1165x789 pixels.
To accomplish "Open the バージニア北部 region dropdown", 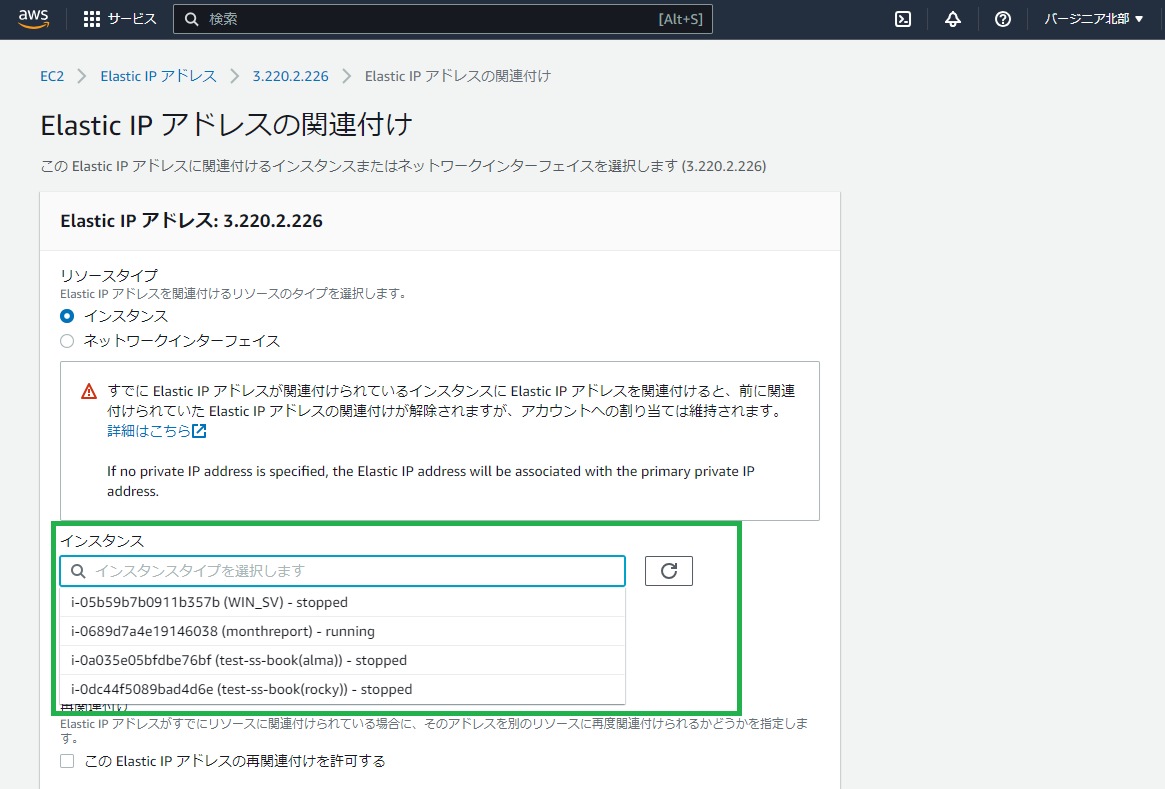I will coord(1094,18).
